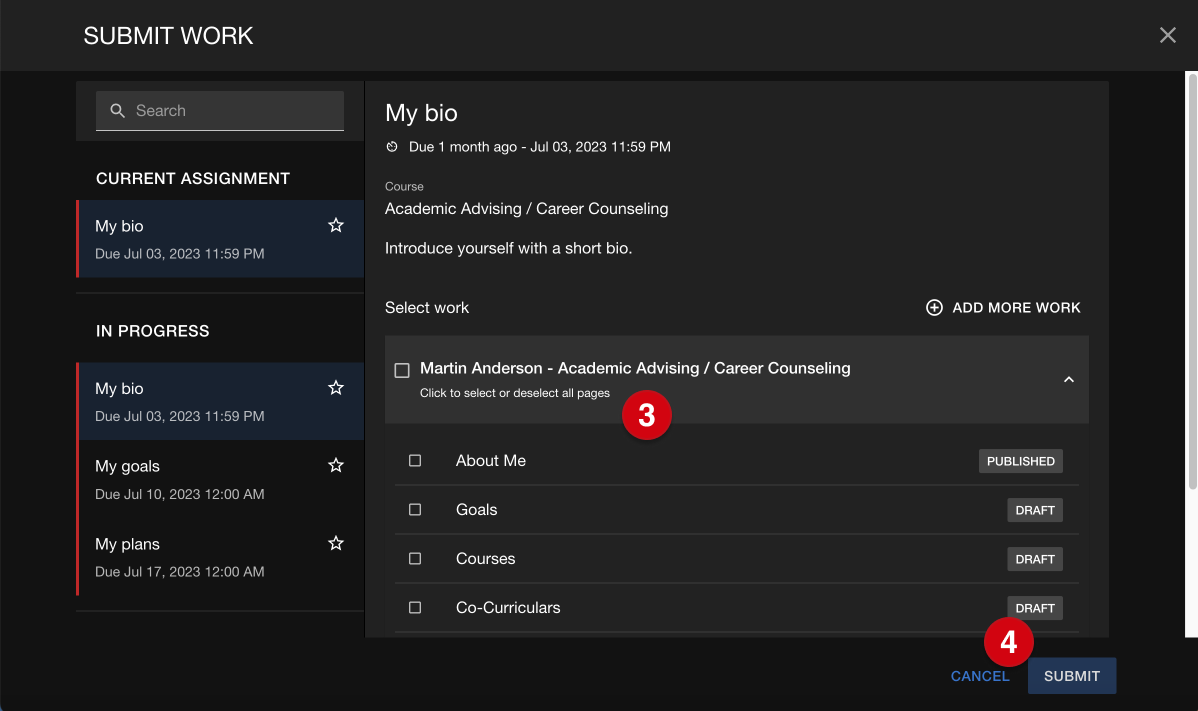This screenshot has height=711, width=1198.
Task: Check the Courses page checkbox
Action: coord(415,558)
